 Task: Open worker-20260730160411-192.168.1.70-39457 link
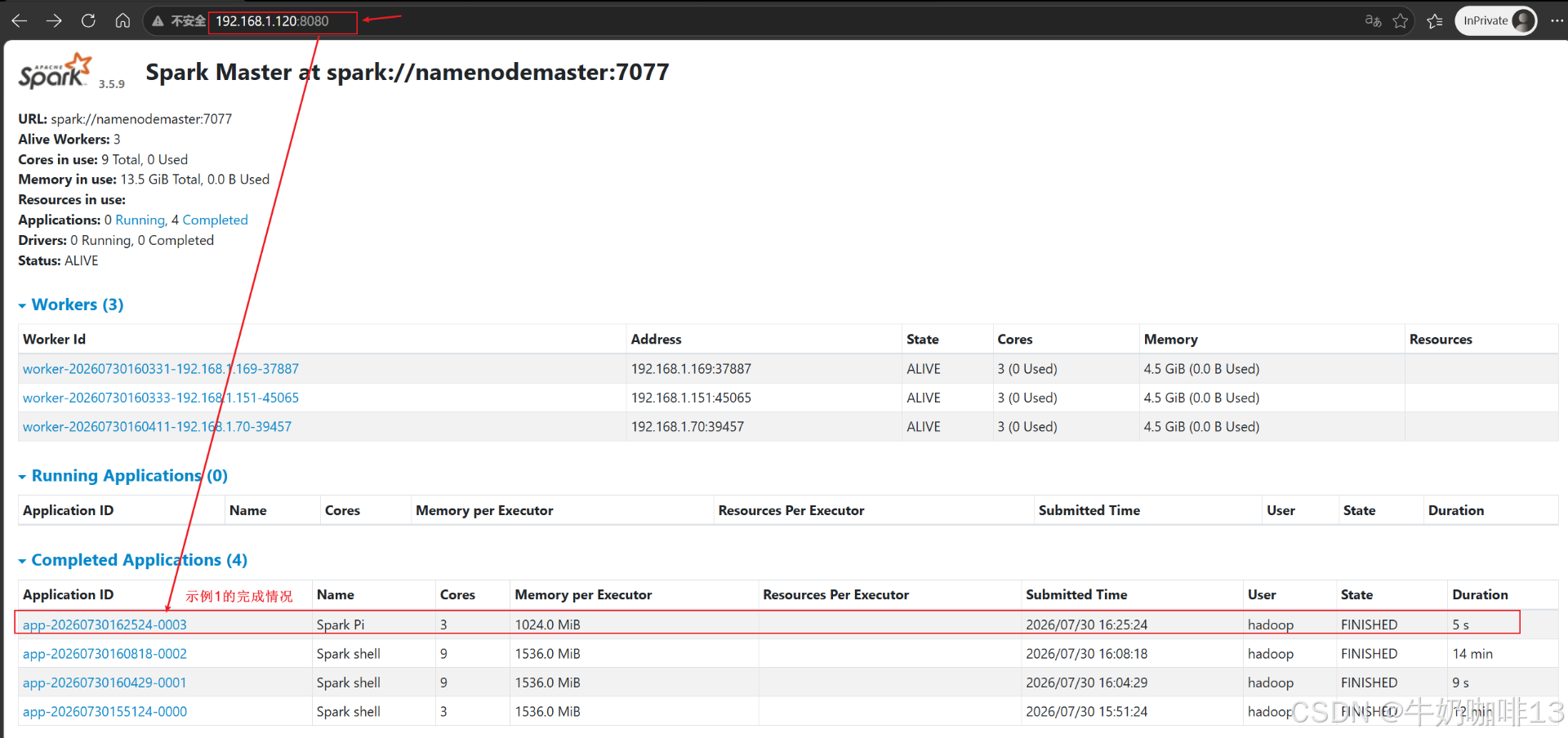coord(157,427)
